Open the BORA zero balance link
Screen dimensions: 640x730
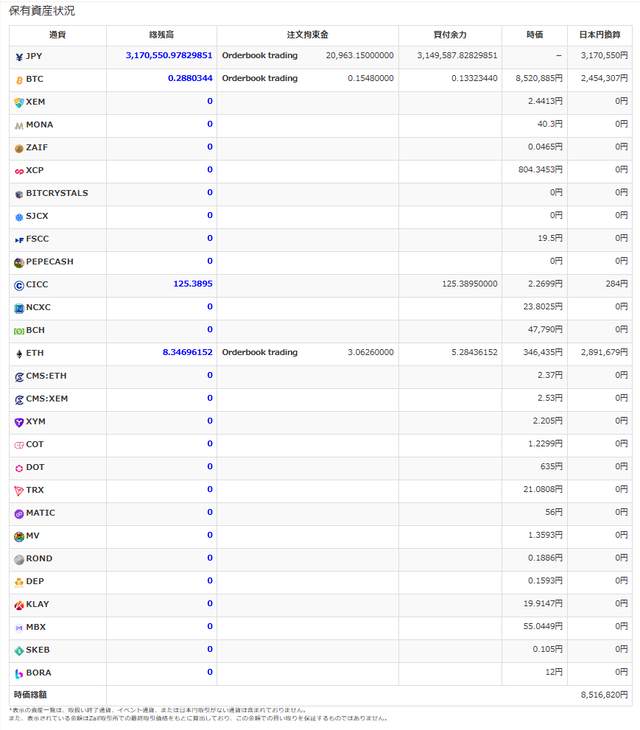click(210, 672)
